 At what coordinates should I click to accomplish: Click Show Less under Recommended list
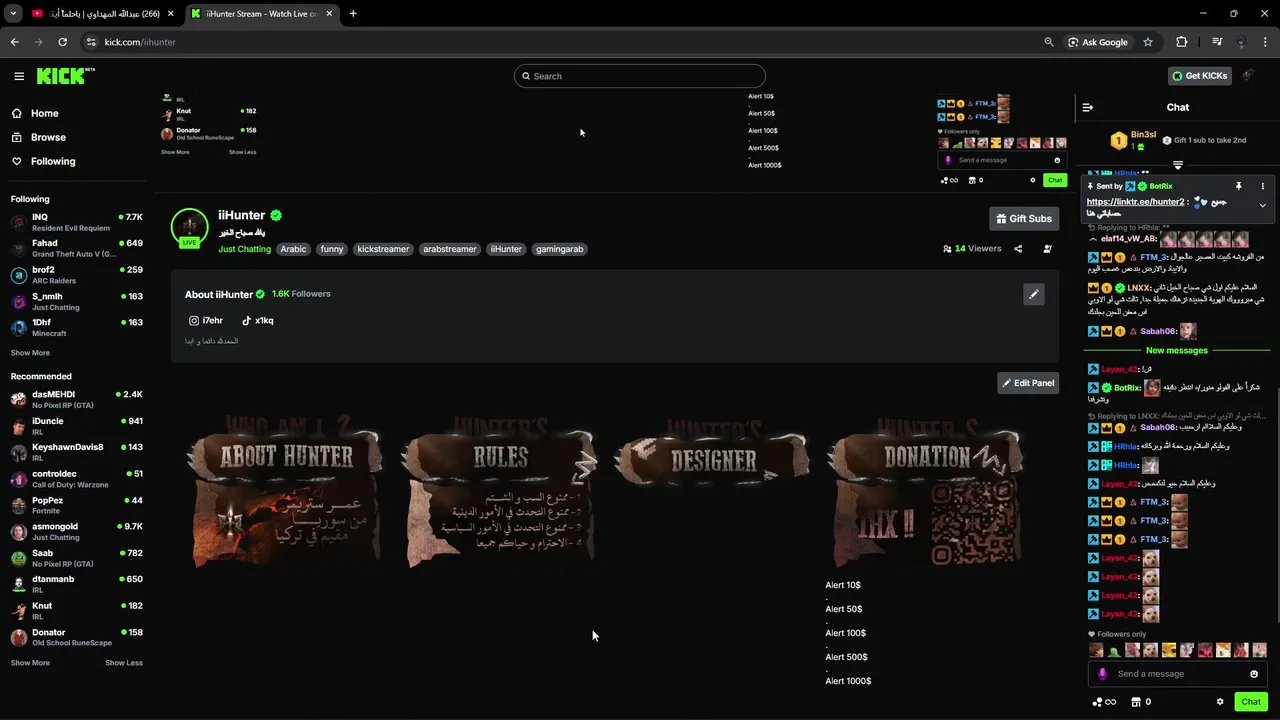(124, 663)
